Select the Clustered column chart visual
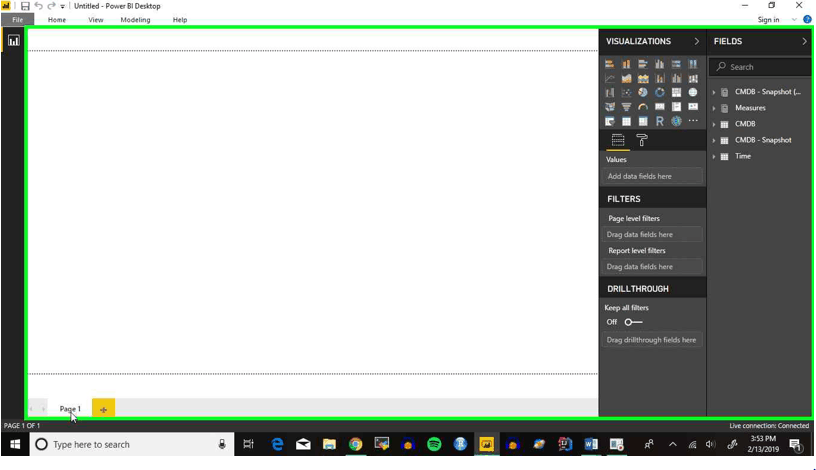816x470 pixels. (x=659, y=64)
